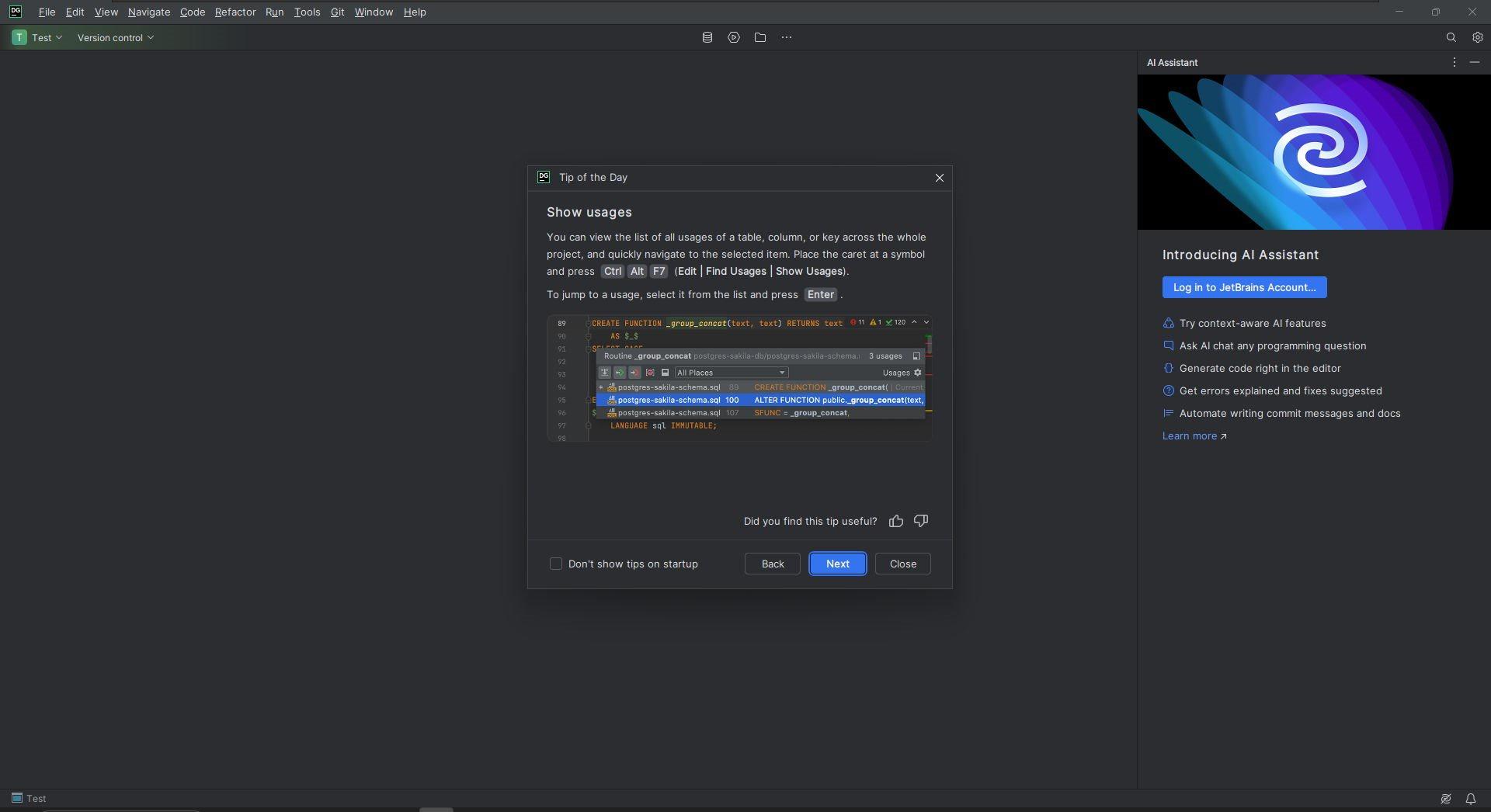Click the Tip of the Day dialog title
This screenshot has height=812, width=1491.
click(x=593, y=178)
